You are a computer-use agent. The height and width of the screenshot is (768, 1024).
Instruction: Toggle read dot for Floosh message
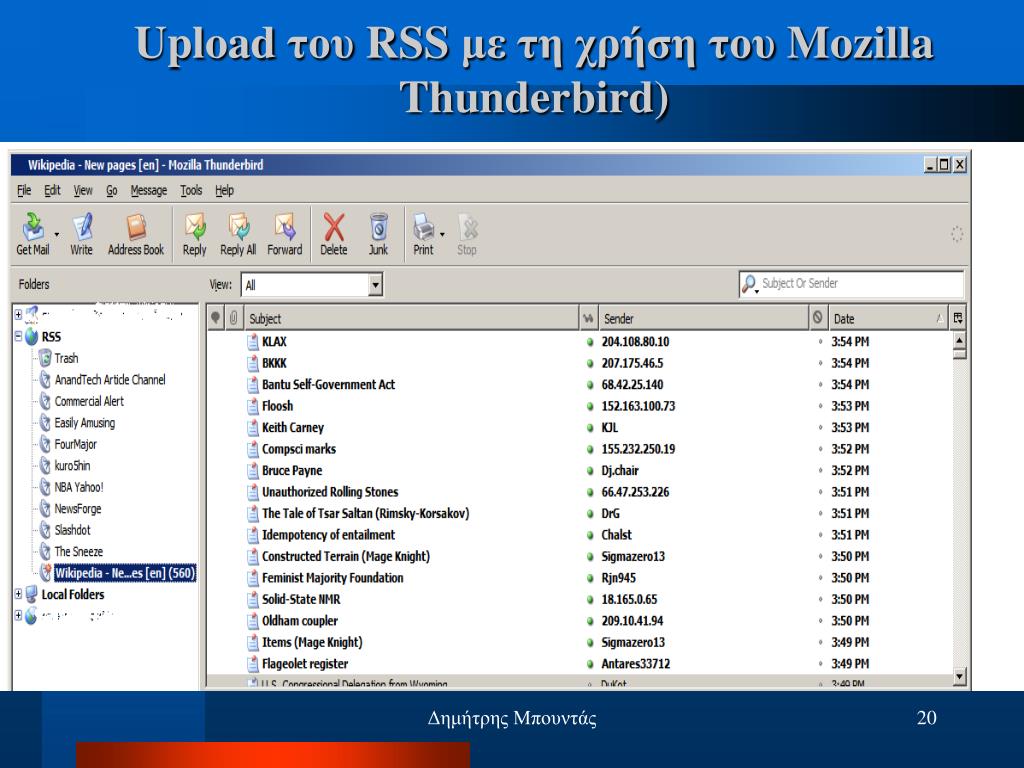tap(590, 406)
